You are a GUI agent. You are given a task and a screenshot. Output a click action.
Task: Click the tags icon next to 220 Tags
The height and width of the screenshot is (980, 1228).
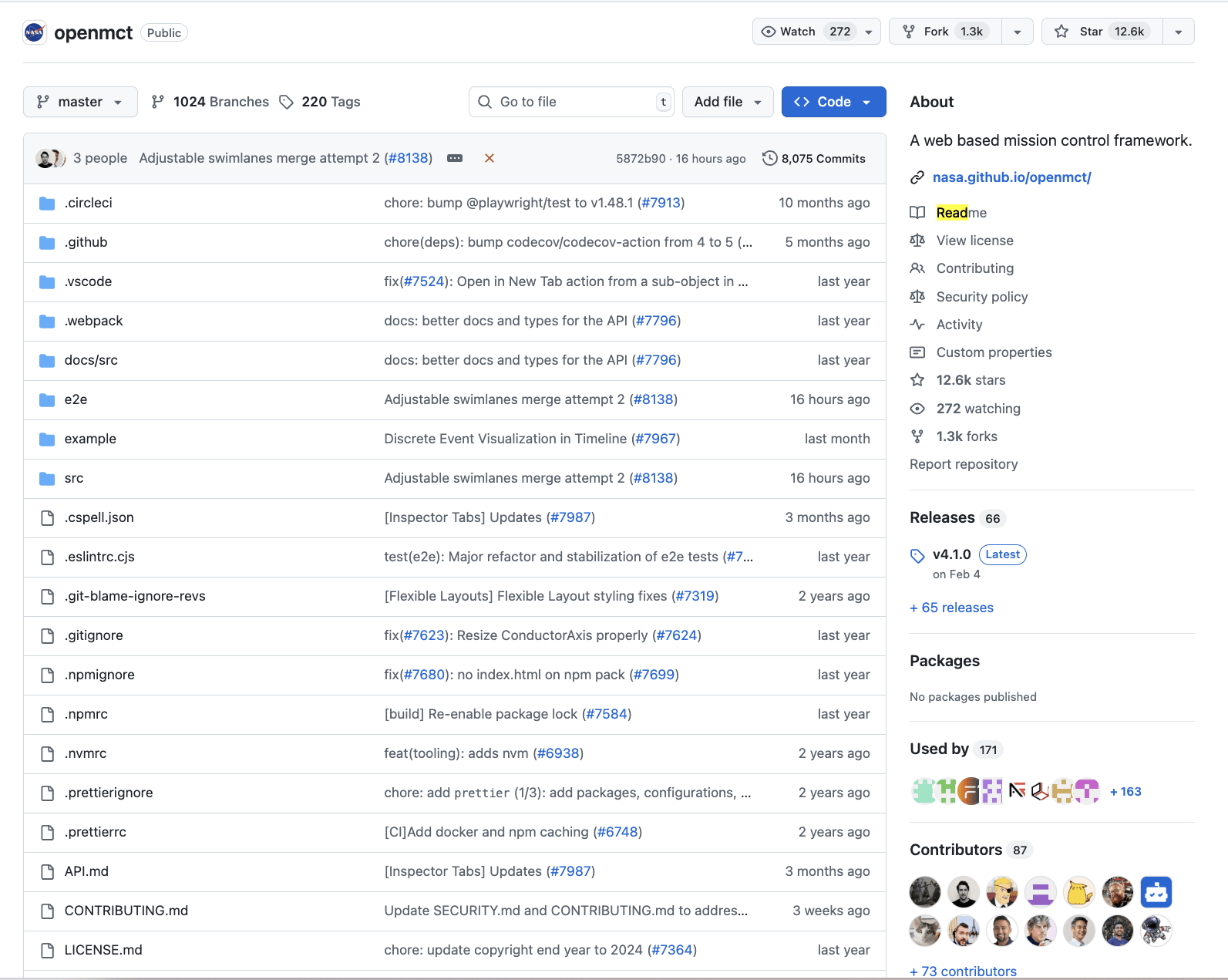[x=286, y=102]
